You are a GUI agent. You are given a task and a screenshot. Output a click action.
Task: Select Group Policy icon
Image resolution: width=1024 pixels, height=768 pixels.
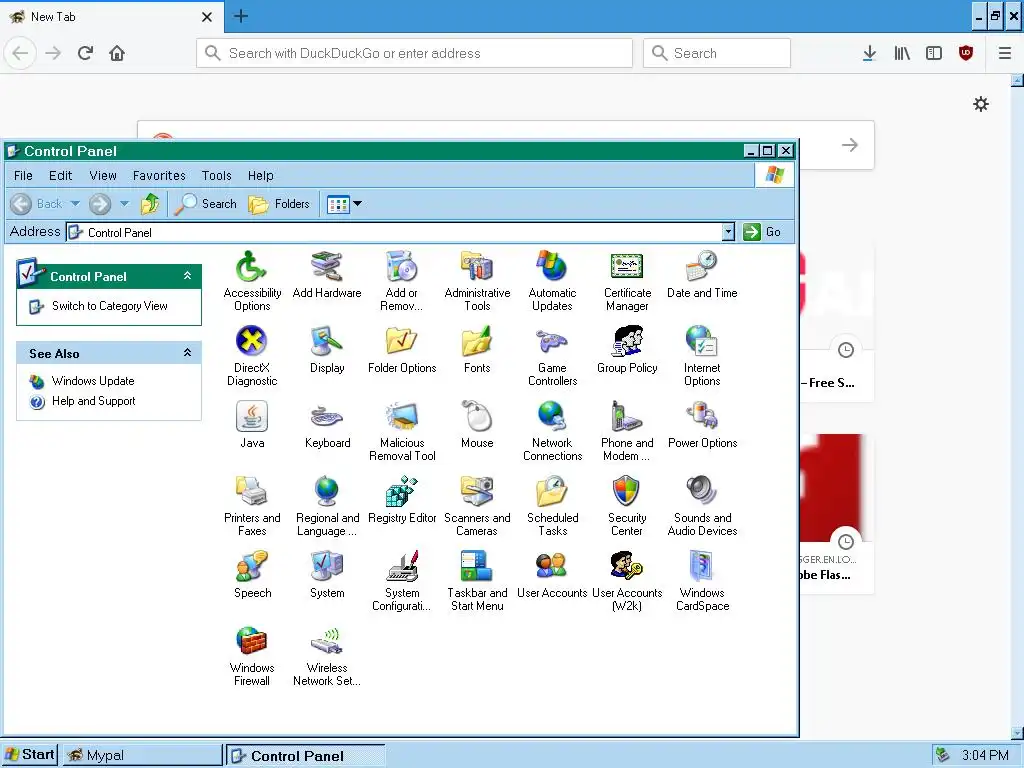coord(627,341)
